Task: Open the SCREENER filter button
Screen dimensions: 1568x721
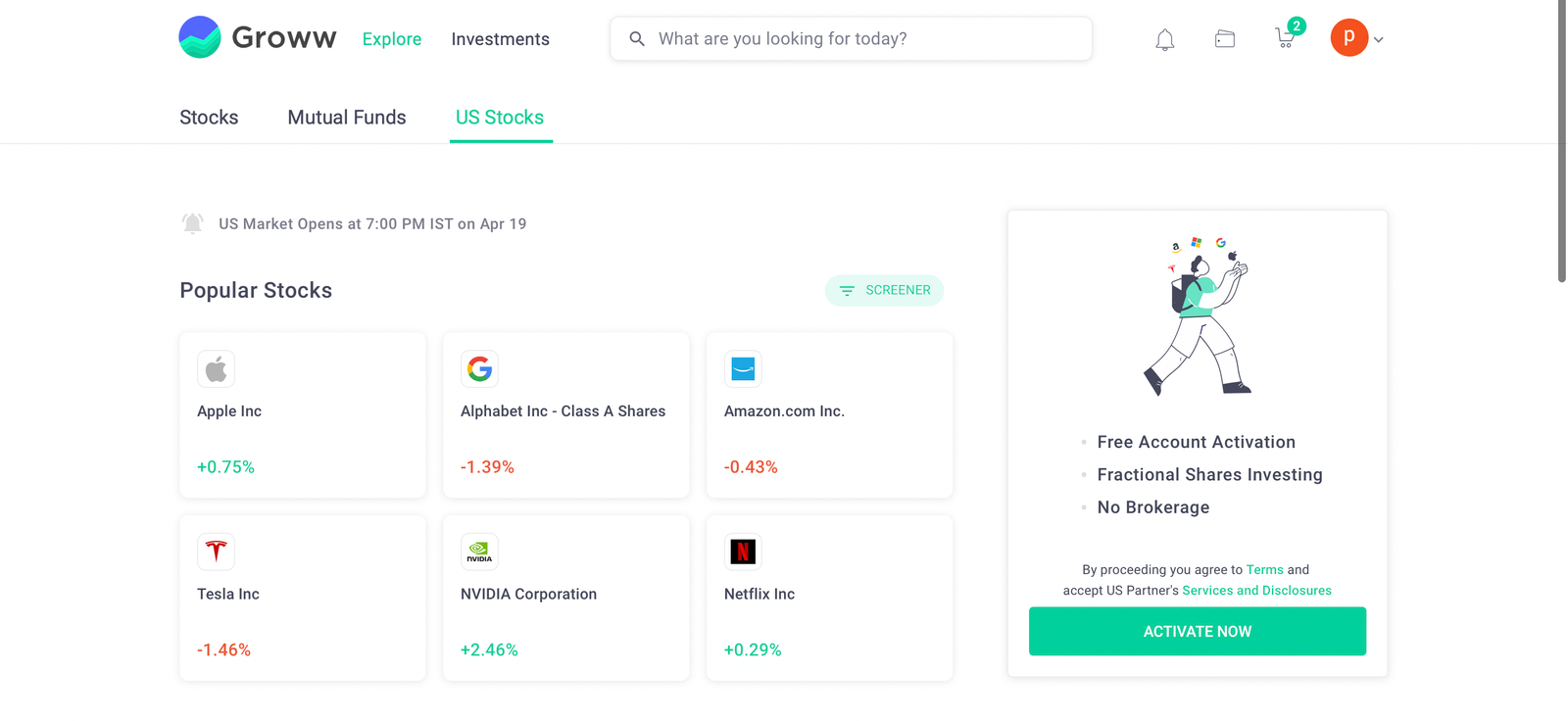Action: click(x=884, y=290)
